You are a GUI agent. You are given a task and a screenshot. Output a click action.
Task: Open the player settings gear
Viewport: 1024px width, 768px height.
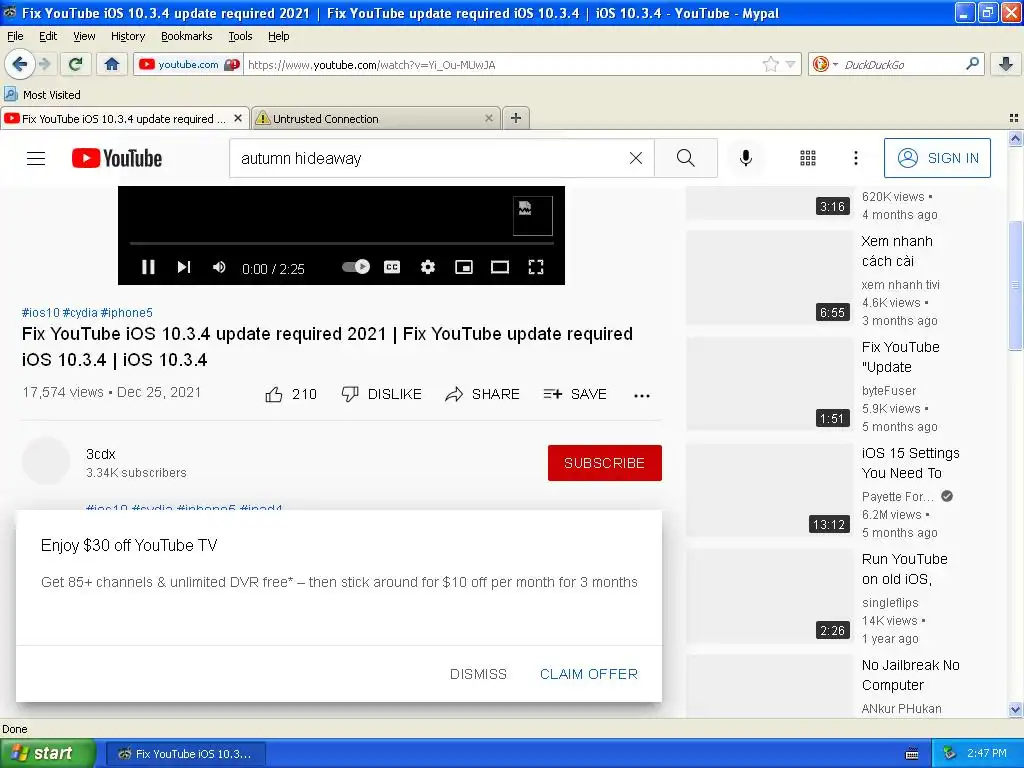(428, 266)
